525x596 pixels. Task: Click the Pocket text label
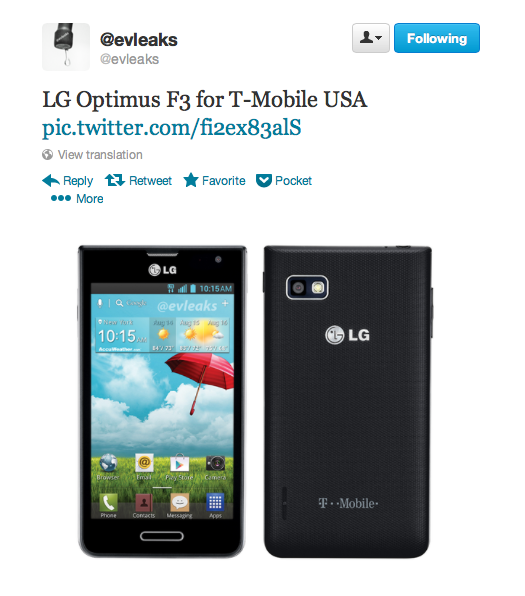click(x=293, y=181)
